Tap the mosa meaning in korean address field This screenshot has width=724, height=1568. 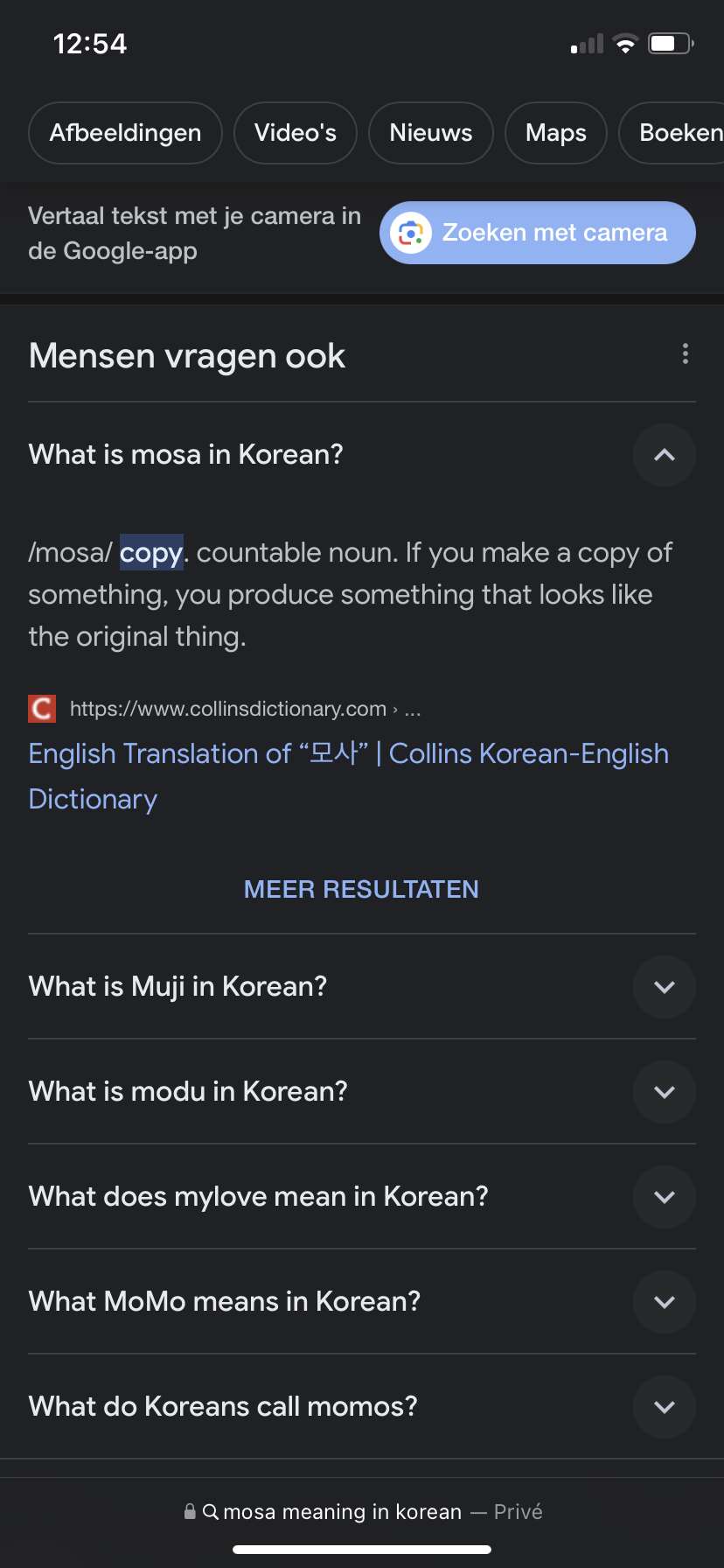tap(362, 1511)
